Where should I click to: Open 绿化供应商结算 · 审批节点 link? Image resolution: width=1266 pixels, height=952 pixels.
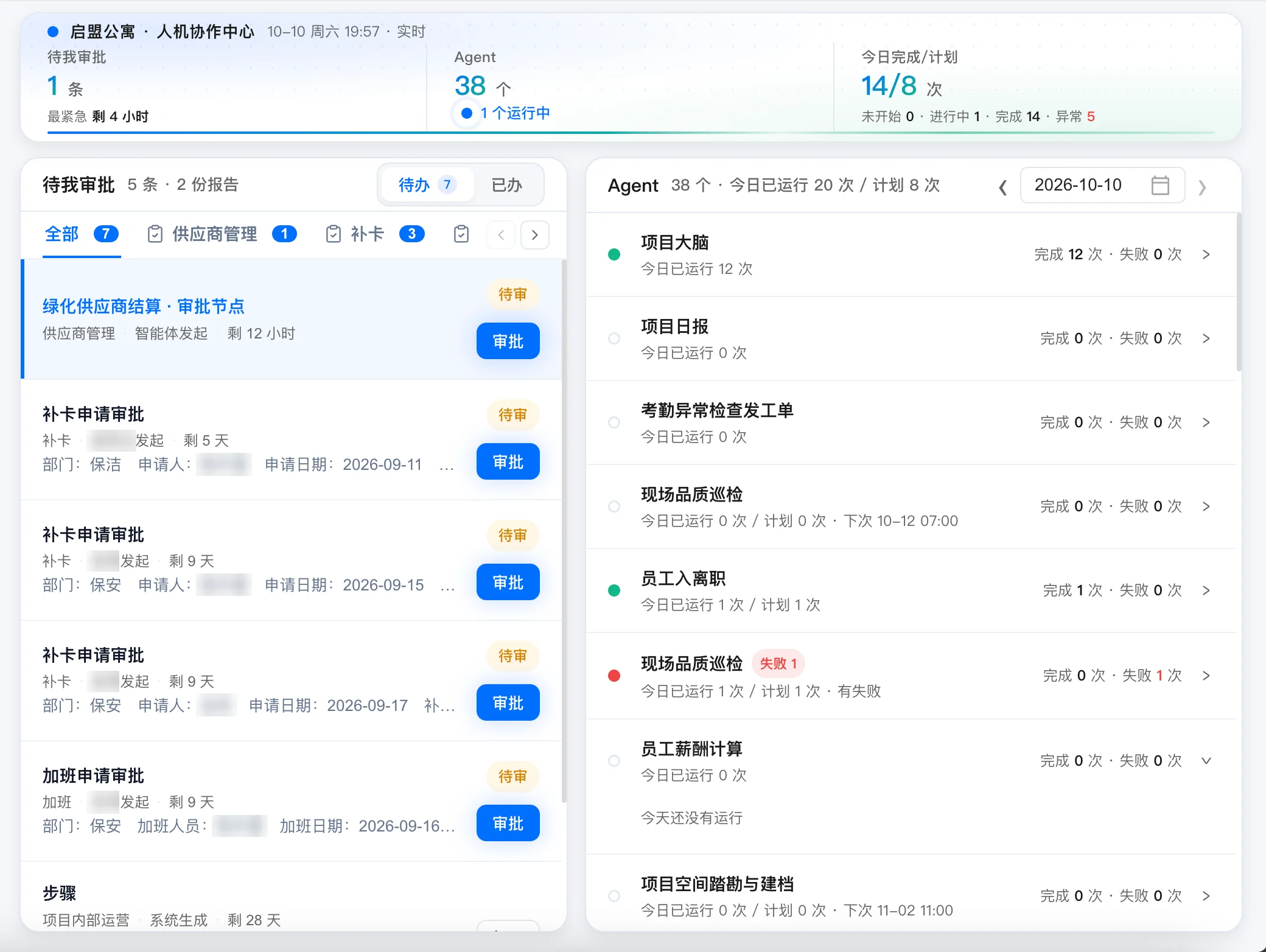143,306
